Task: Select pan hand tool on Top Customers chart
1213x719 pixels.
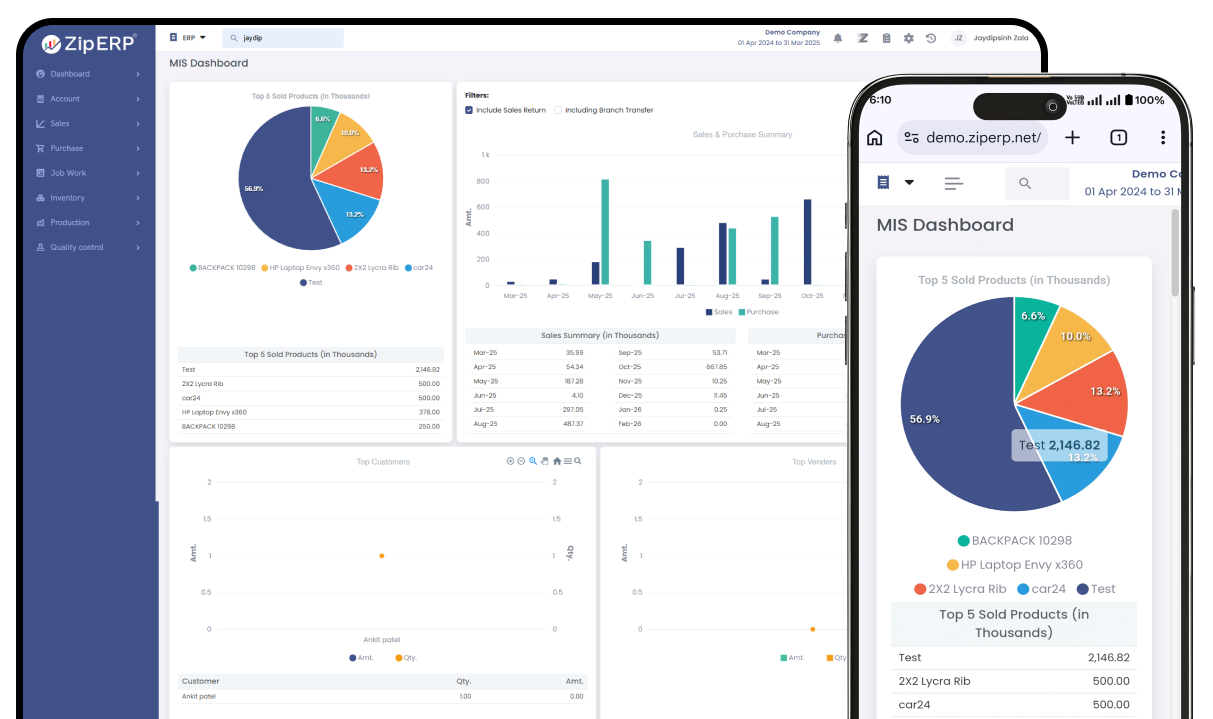Action: coord(545,461)
